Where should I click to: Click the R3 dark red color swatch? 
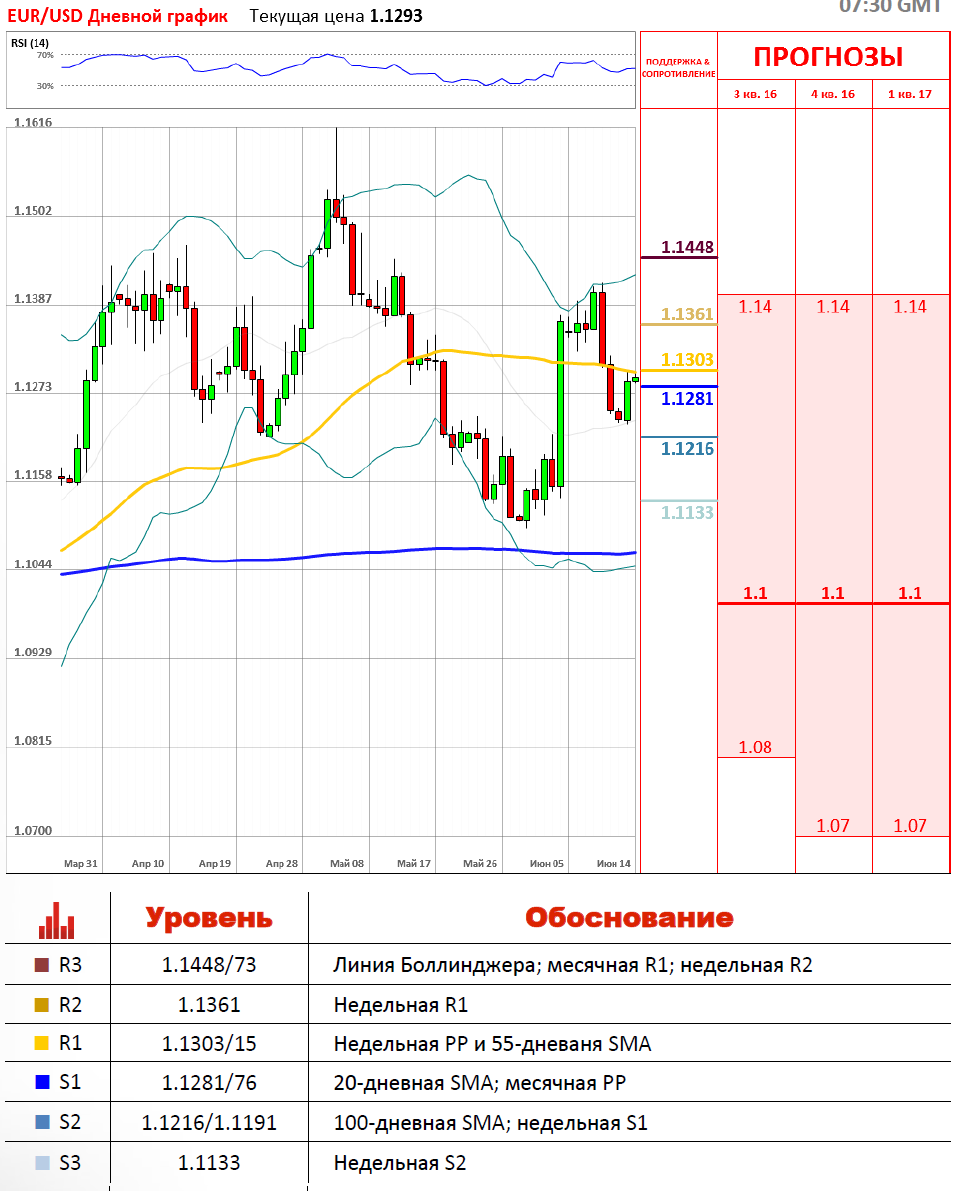coord(43,965)
